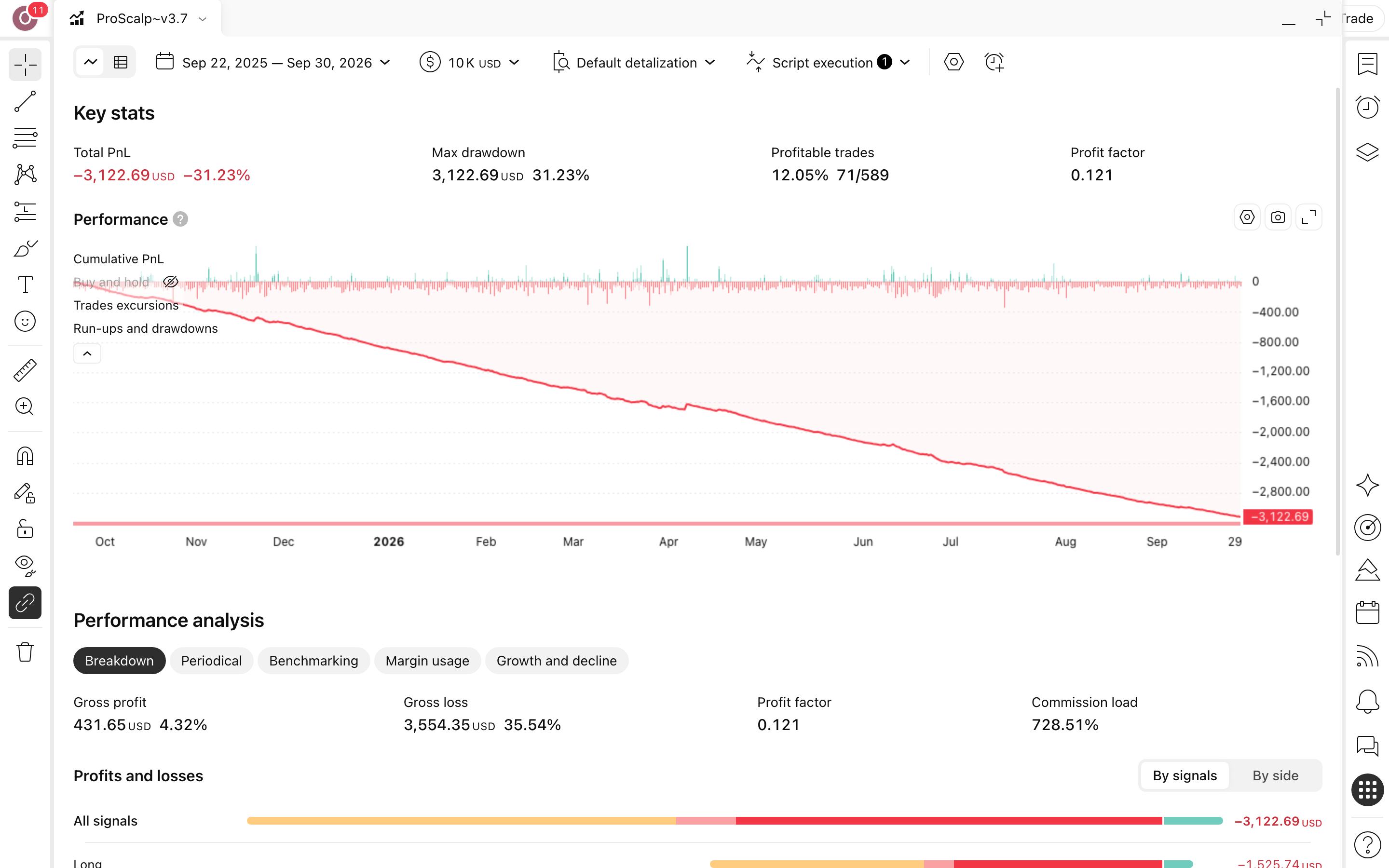Screen dimensions: 1389x868
Task: Open the forecasting and measurement tools
Action: [x=25, y=211]
